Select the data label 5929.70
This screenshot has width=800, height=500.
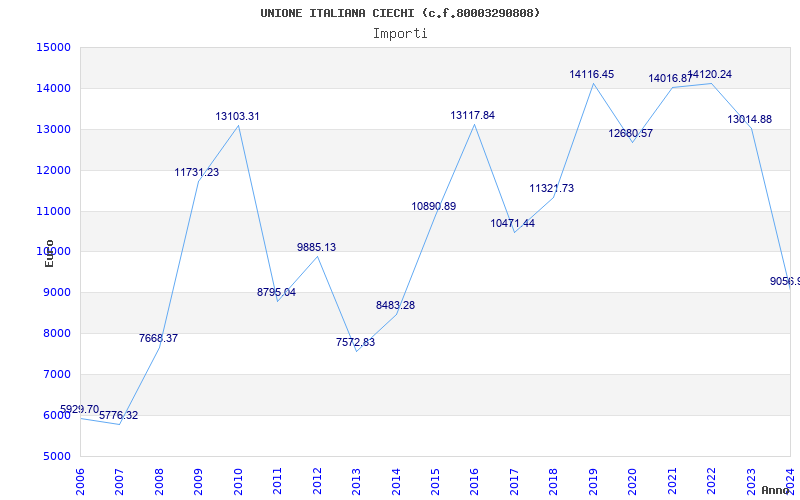click(80, 409)
